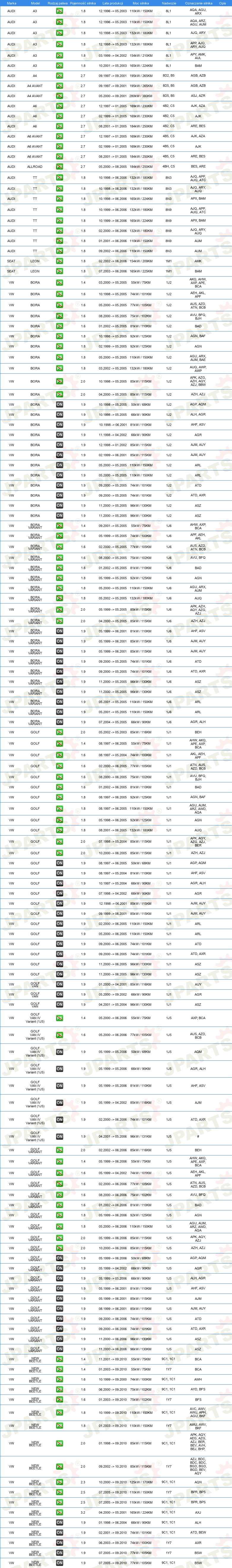Select the 165kW / 225KM cell in Seat Leon row

pos(141,271)
